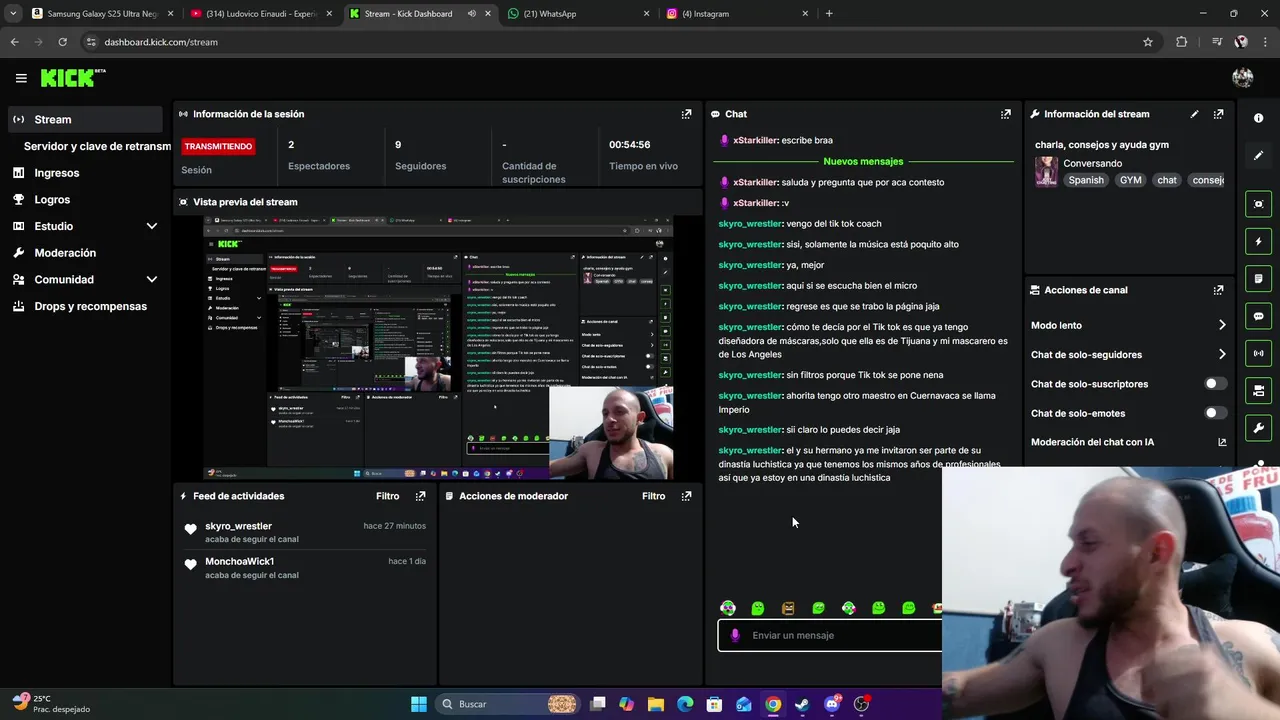Open Filtro in Acciones de moderador
Screen dimensions: 1280x720
pos(653,496)
